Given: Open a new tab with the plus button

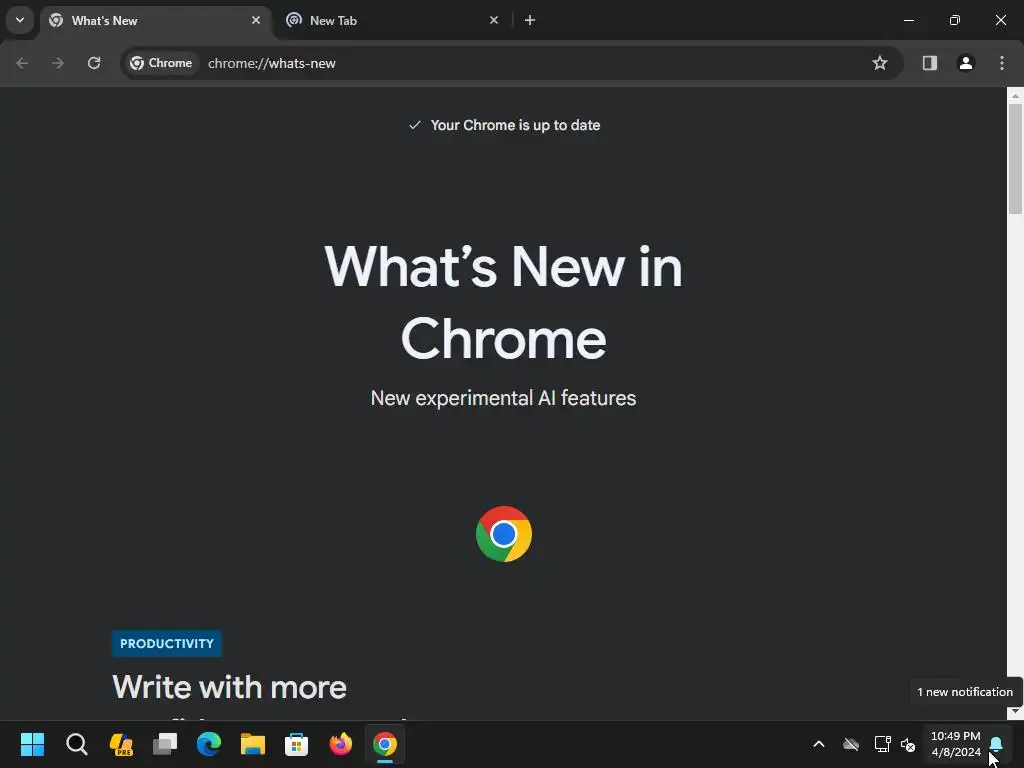Looking at the screenshot, I should (530, 20).
